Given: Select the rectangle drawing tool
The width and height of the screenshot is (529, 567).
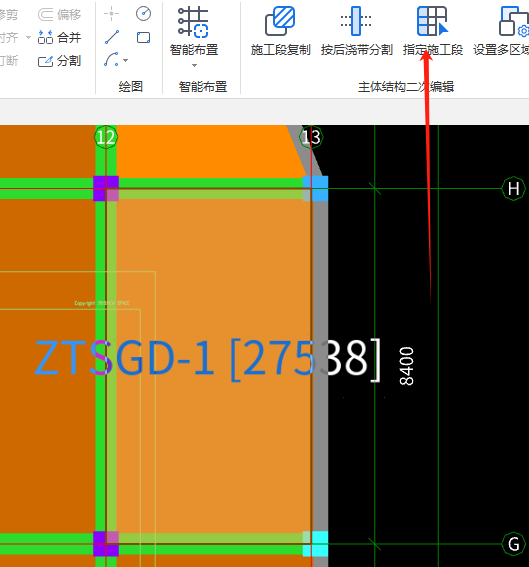Looking at the screenshot, I should (x=144, y=37).
